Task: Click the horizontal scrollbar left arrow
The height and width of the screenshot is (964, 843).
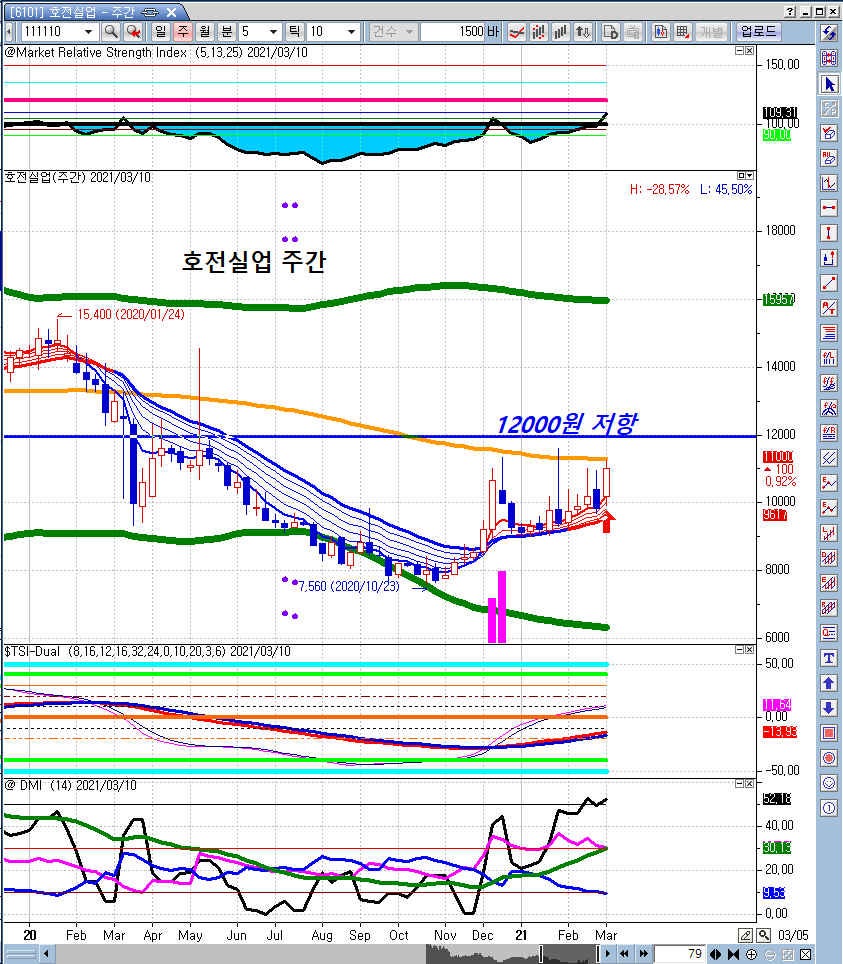Action: (46, 954)
